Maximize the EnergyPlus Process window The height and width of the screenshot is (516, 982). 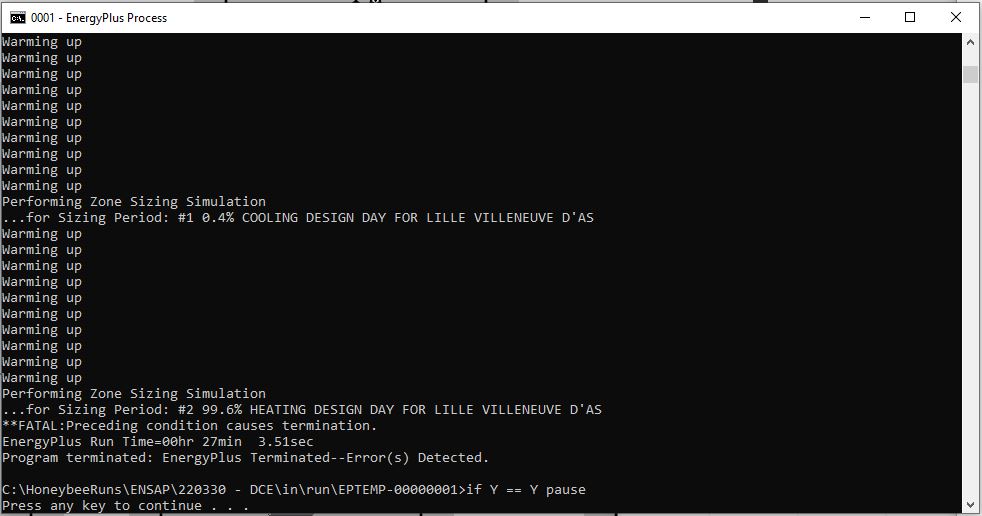coord(910,18)
